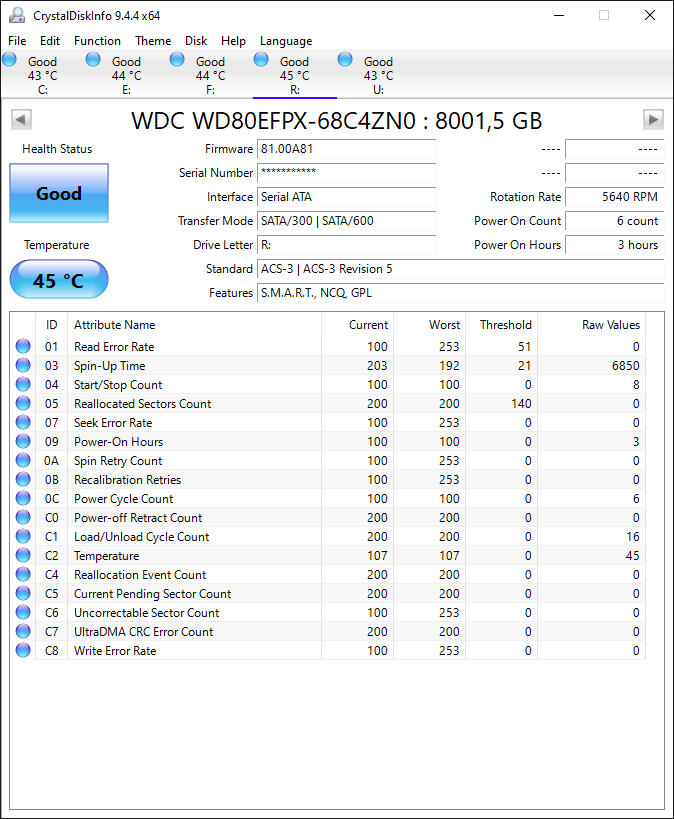Click the Firmware field 81.00A81
The image size is (674, 819).
click(x=347, y=149)
